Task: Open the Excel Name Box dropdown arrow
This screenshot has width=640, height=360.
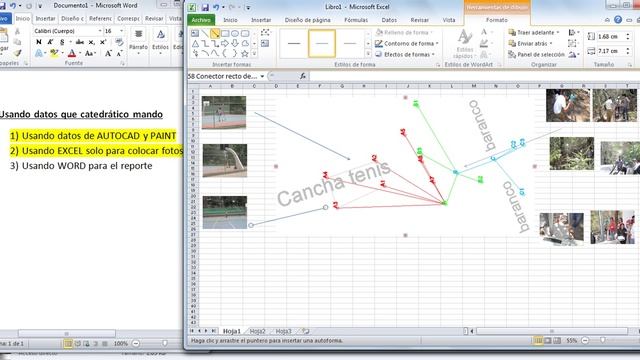Action: [x=262, y=76]
